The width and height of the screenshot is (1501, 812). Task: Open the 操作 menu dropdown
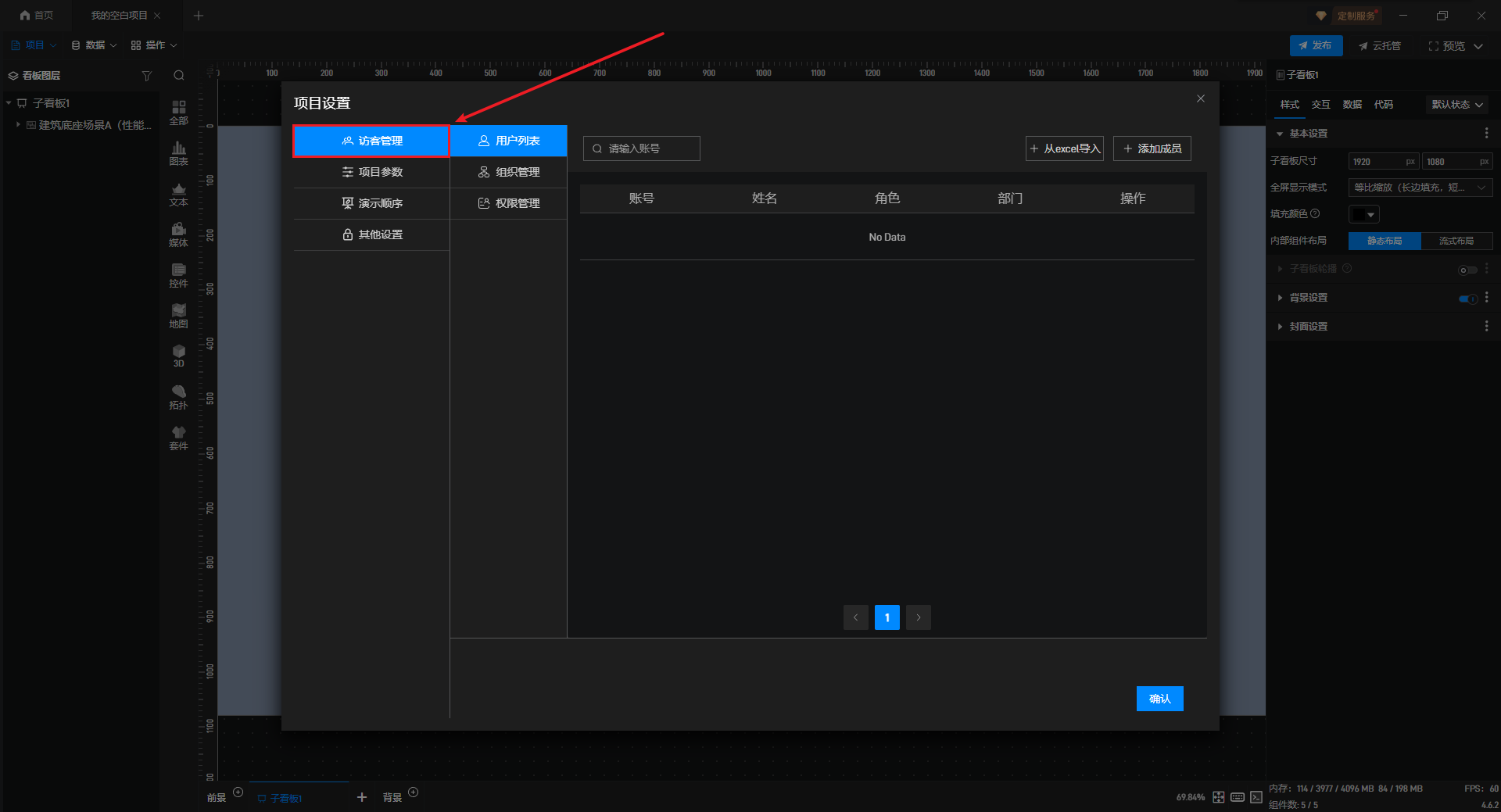[154, 45]
